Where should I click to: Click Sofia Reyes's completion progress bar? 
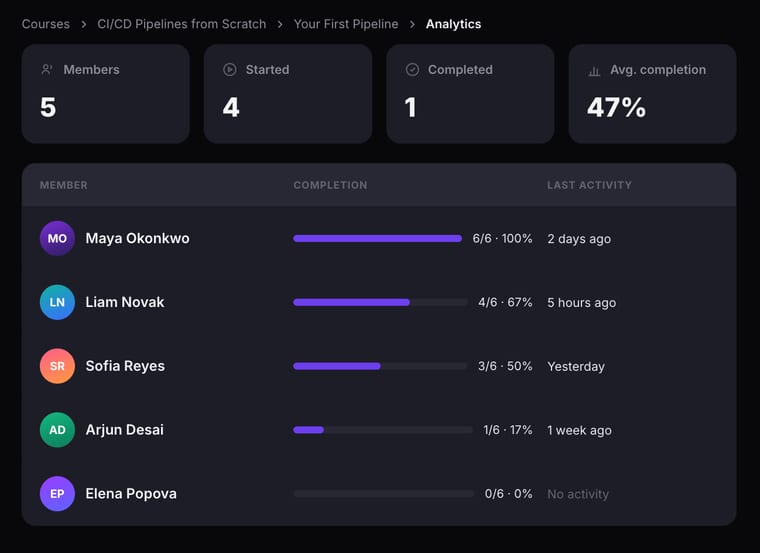380,366
